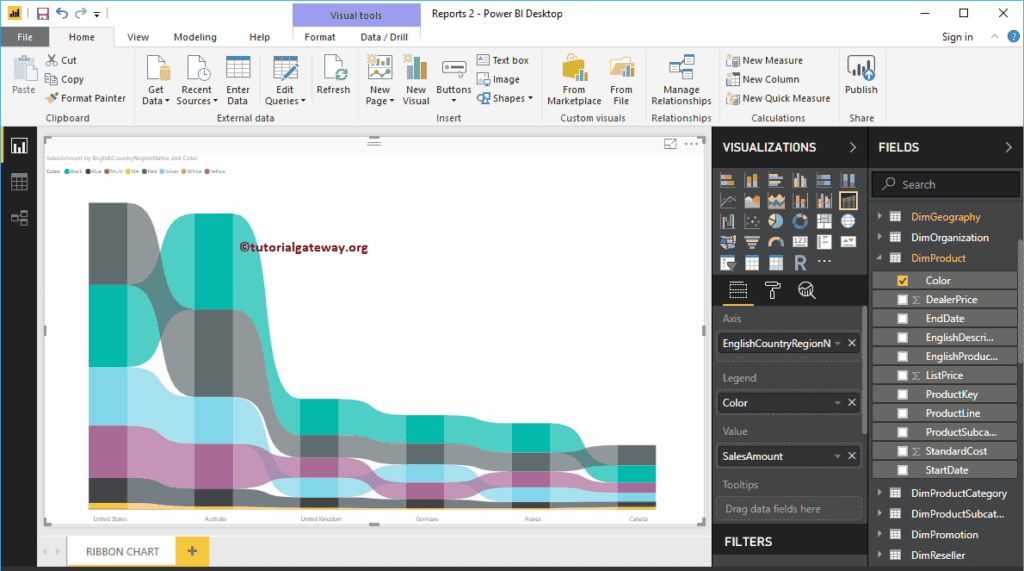This screenshot has width=1024, height=571.
Task: Open the File tab
Action: 25,37
